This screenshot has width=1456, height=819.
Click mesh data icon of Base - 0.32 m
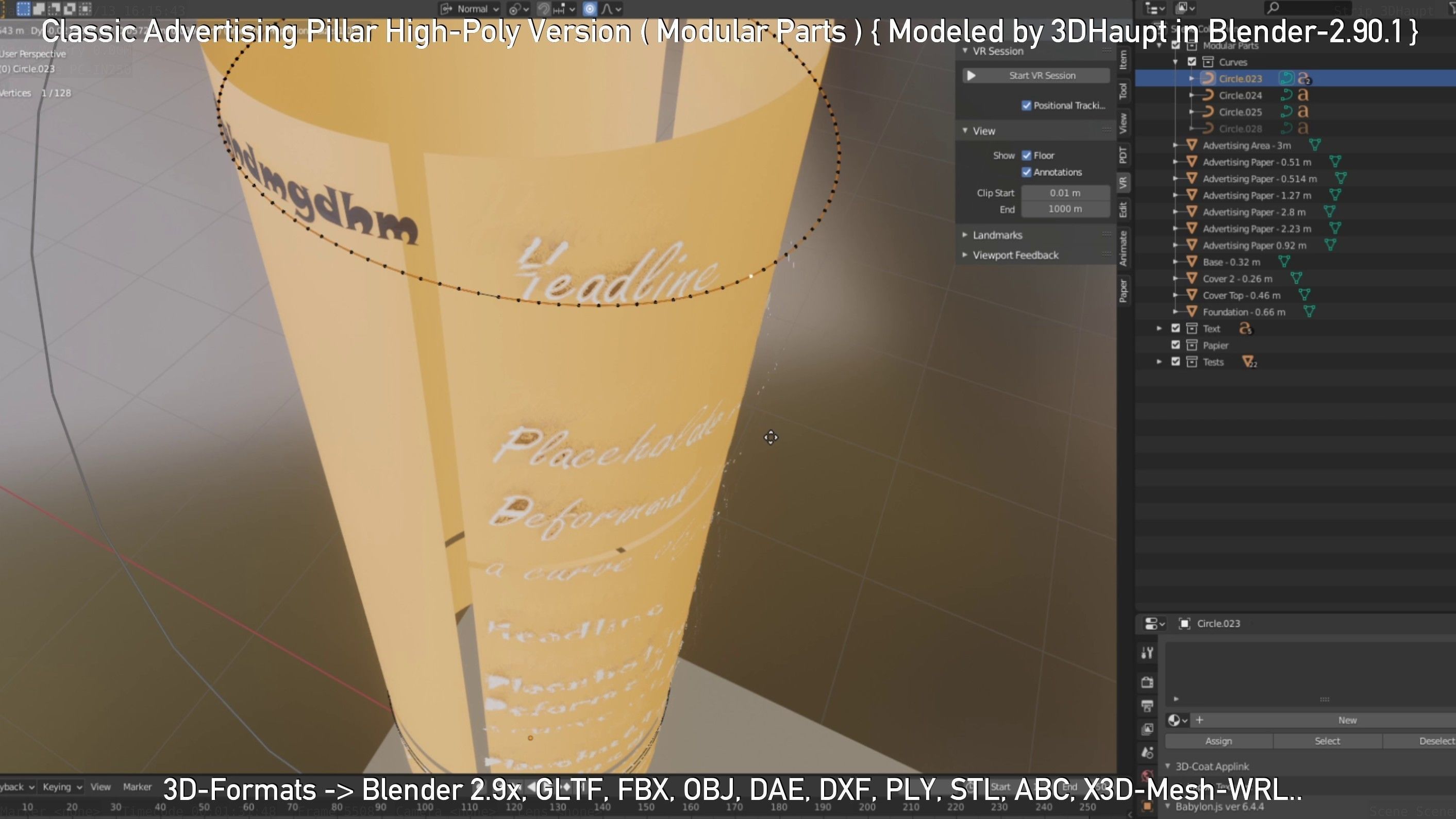[x=1284, y=262]
